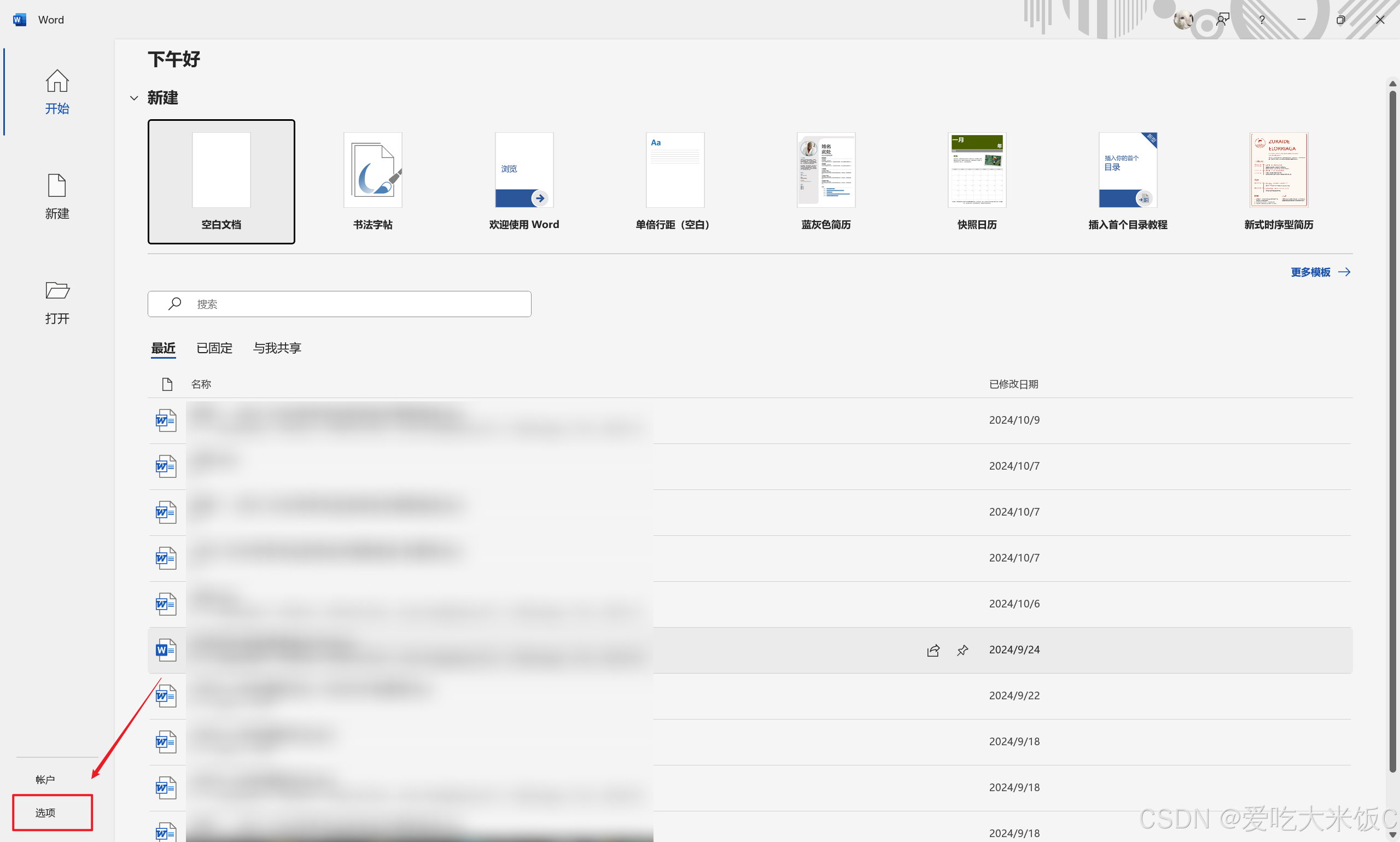Click the scrollbar down arrow
This screenshot has height=842, width=1400.
coord(1392,835)
